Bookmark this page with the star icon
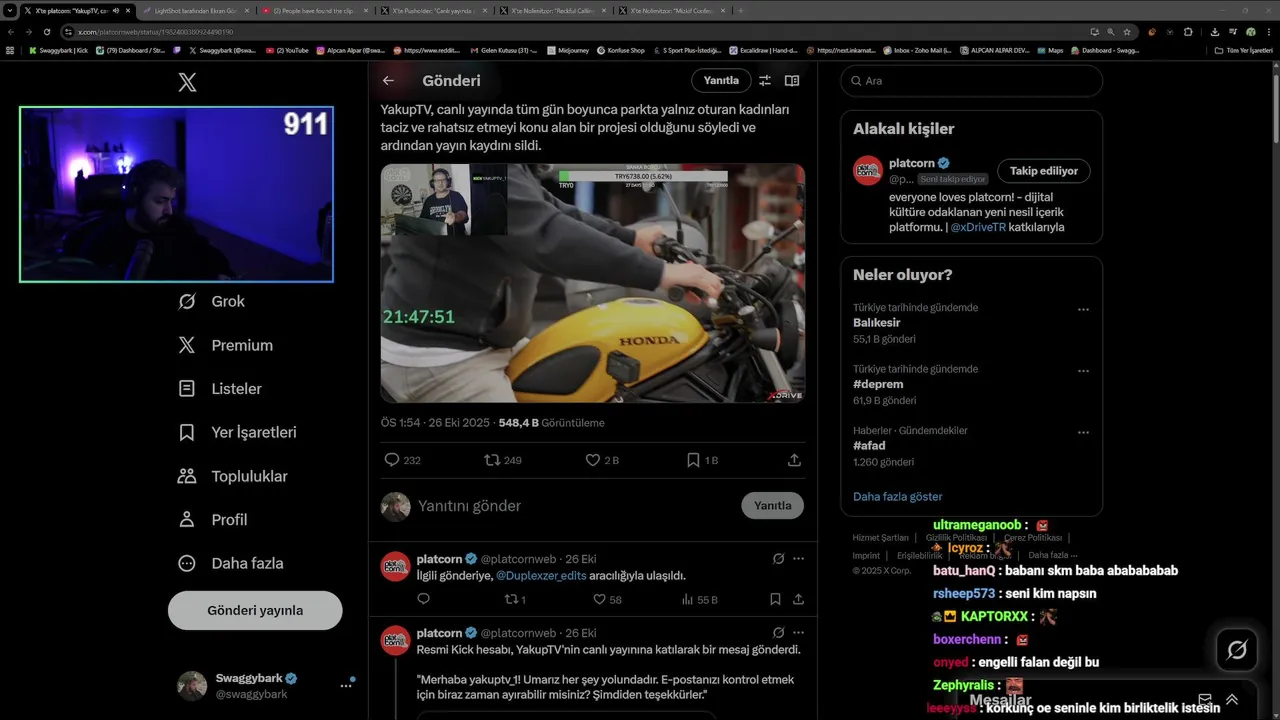Screen dimensions: 1280x720 point(1127,32)
